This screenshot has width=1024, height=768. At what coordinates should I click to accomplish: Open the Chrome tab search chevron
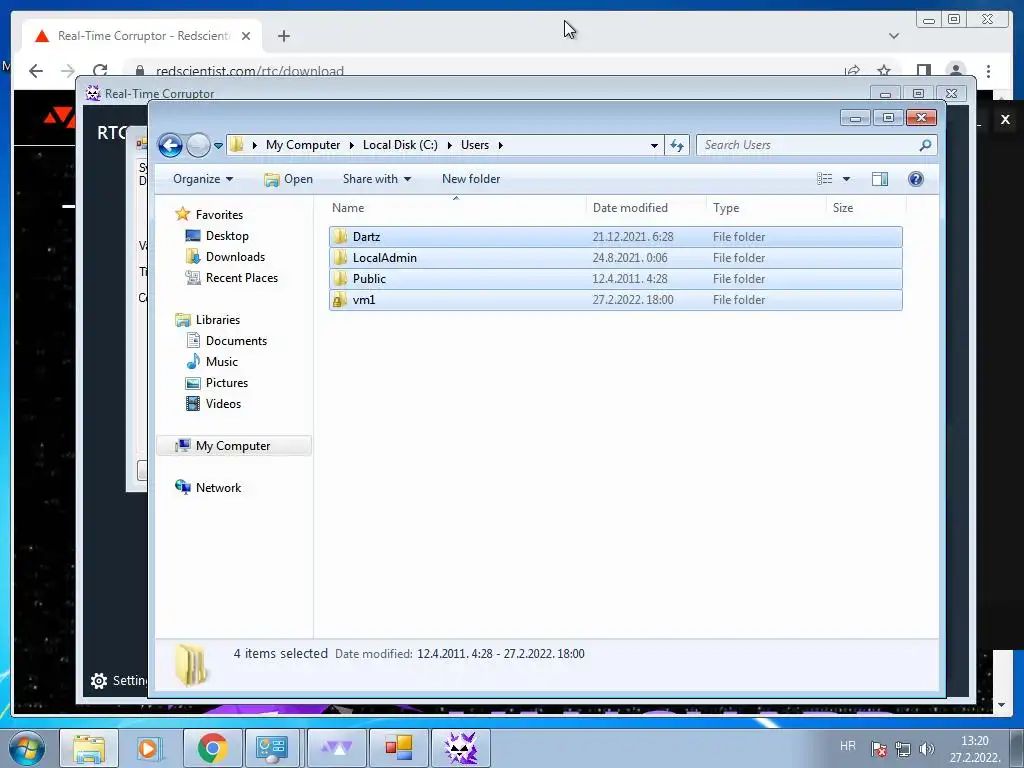click(894, 36)
